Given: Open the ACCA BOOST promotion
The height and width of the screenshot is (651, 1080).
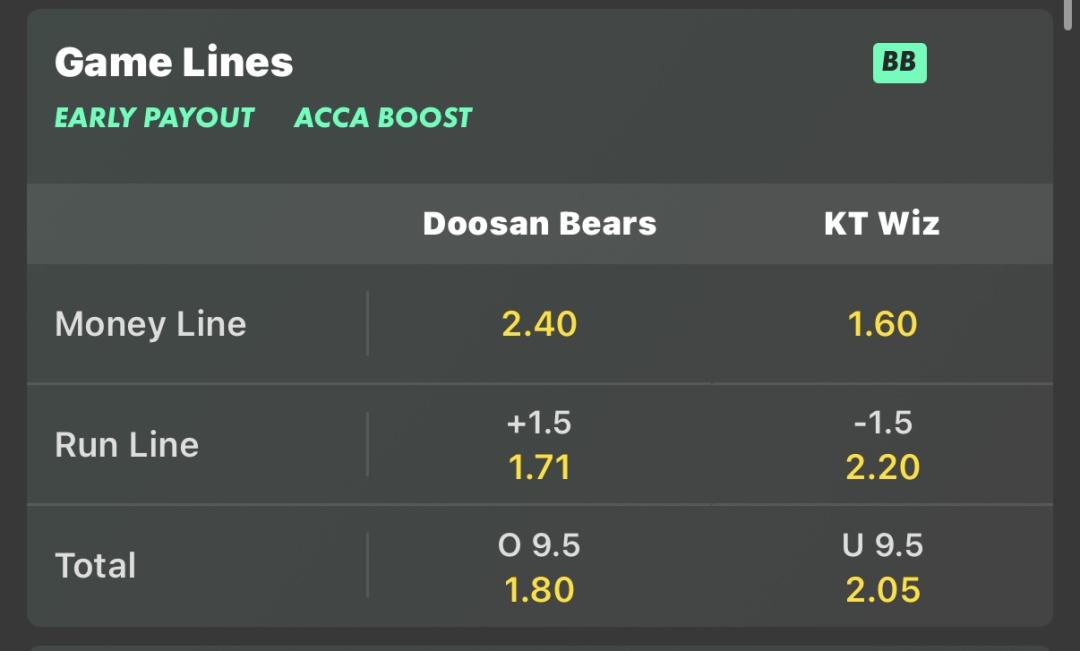Looking at the screenshot, I should click(383, 118).
